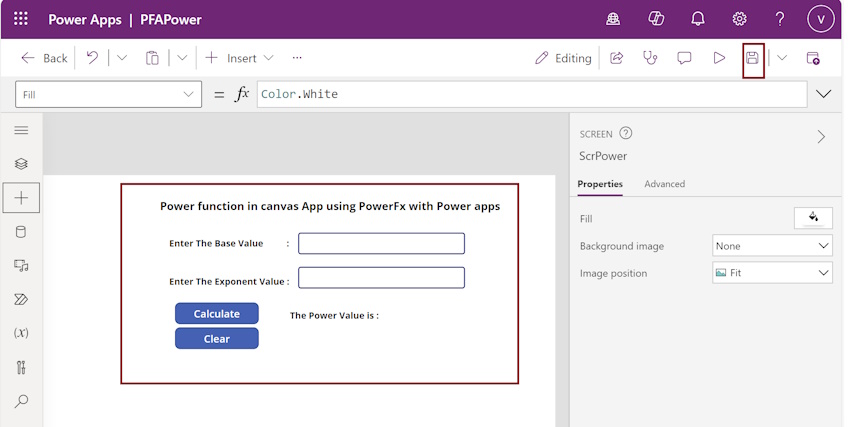Preview the app with play icon

719,58
